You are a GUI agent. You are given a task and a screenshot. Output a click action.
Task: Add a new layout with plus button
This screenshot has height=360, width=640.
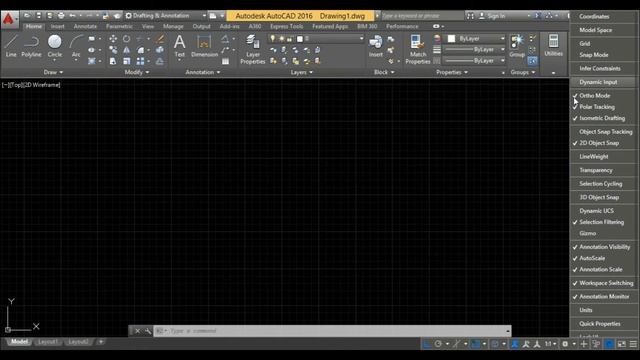pyautogui.click(x=101, y=342)
